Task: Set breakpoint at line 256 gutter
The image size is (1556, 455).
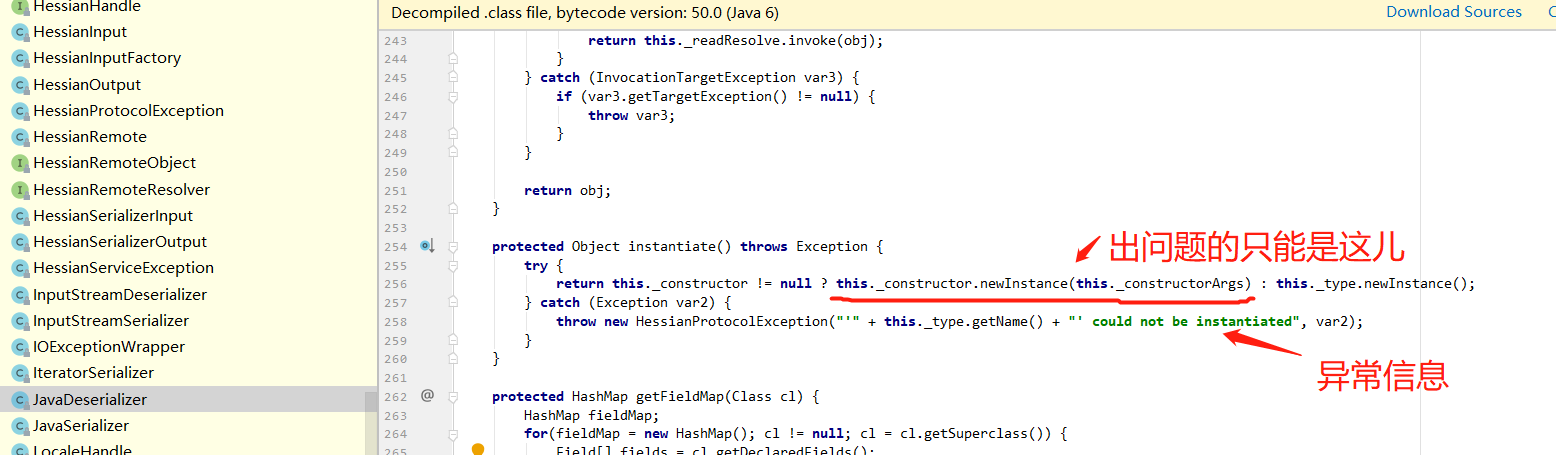Action: click(400, 284)
